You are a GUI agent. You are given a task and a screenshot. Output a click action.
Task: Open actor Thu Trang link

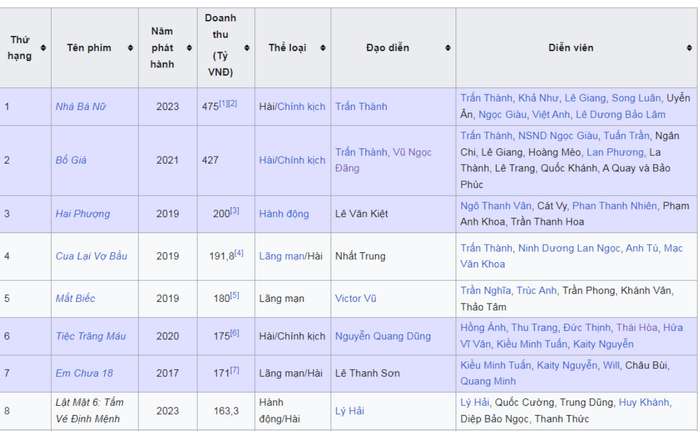(x=534, y=328)
